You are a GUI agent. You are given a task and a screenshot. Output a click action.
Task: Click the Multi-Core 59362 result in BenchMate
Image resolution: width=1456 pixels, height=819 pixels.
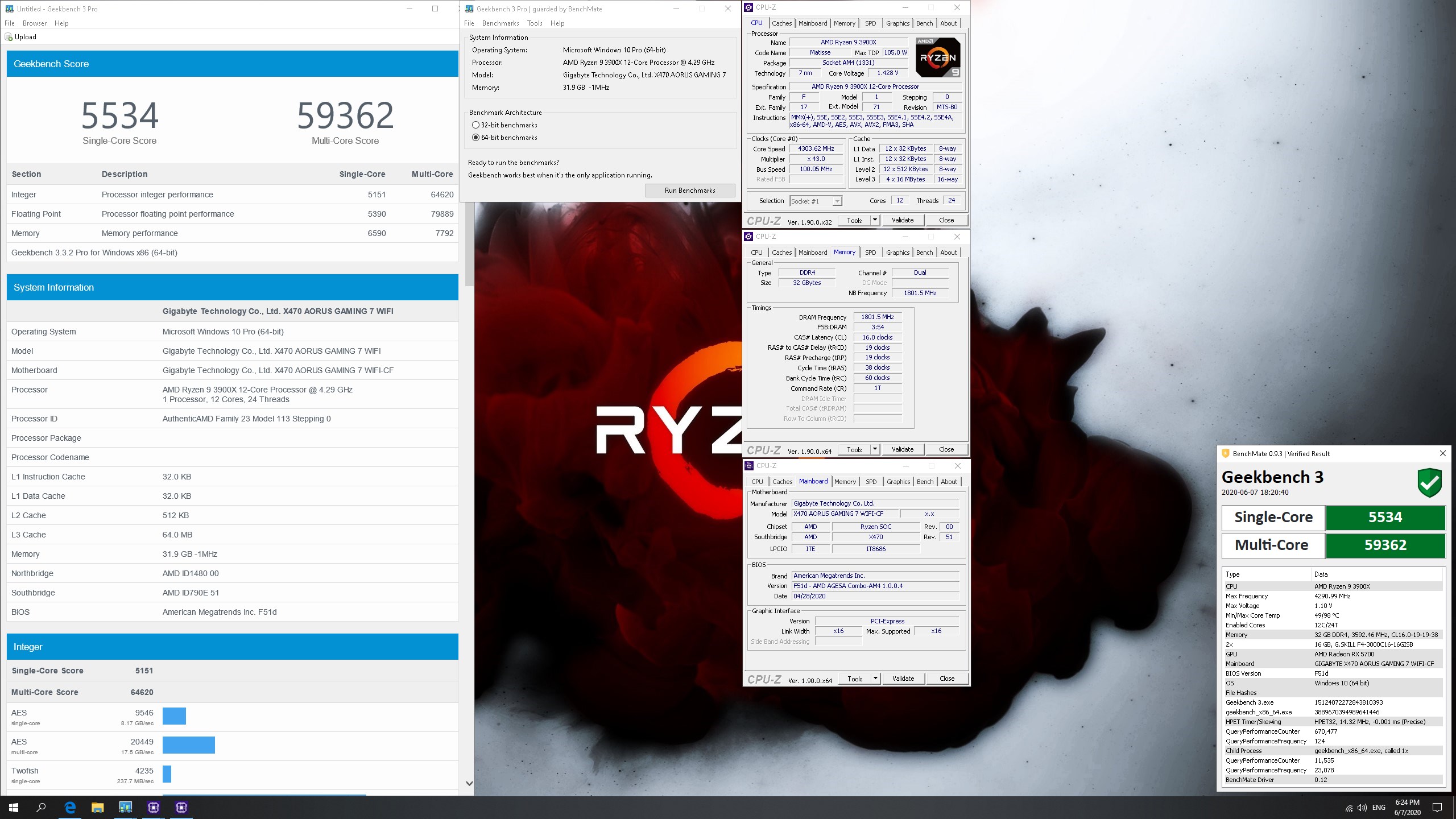click(x=1385, y=545)
